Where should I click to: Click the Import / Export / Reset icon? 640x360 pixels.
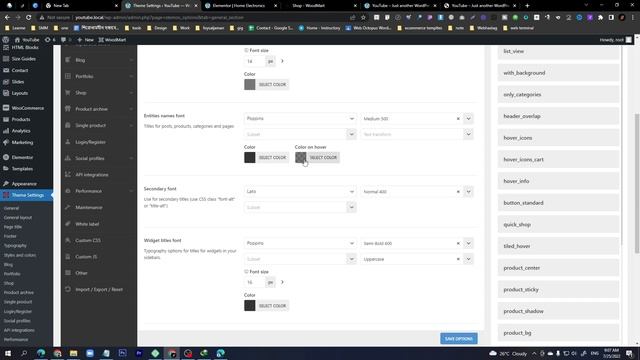tap(68, 289)
